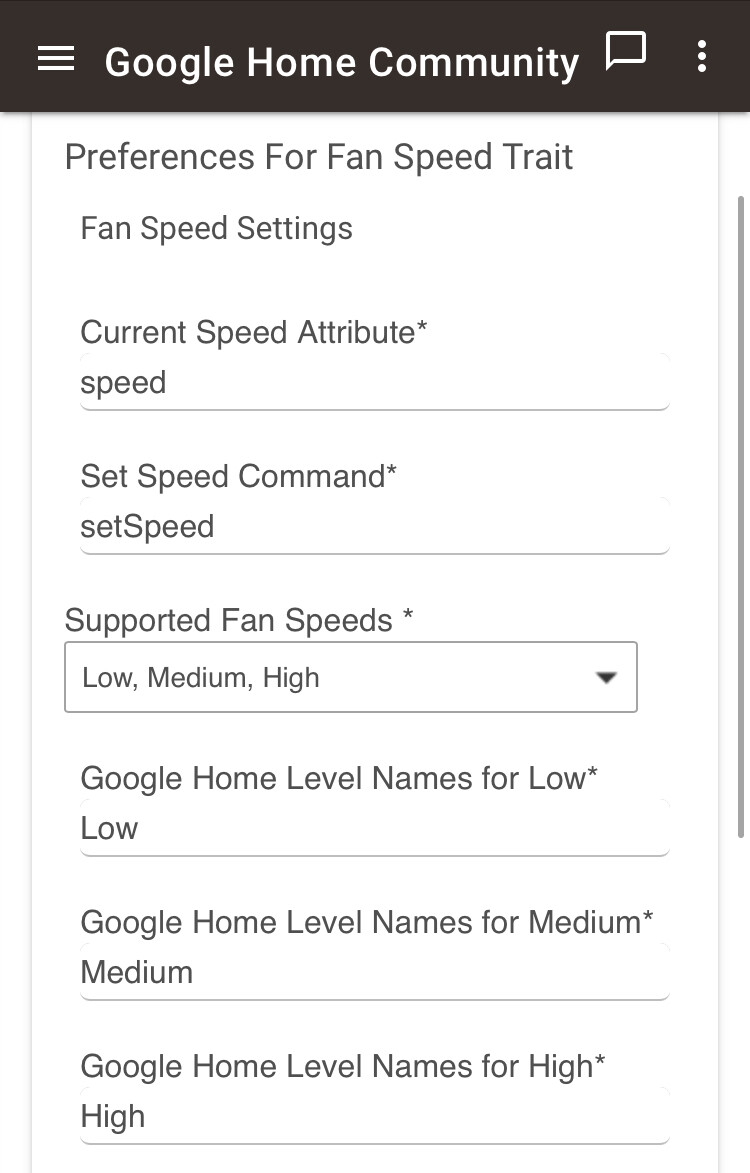Click the Set Speed Command label

click(238, 476)
